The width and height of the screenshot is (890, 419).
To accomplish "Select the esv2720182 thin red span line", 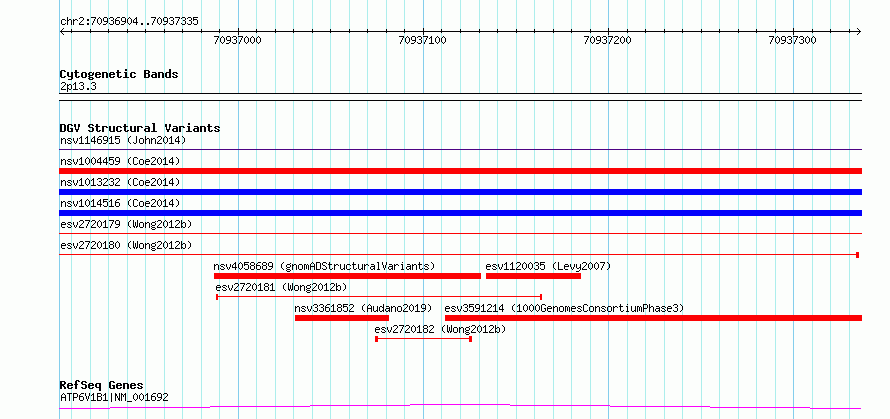I will tap(423, 339).
